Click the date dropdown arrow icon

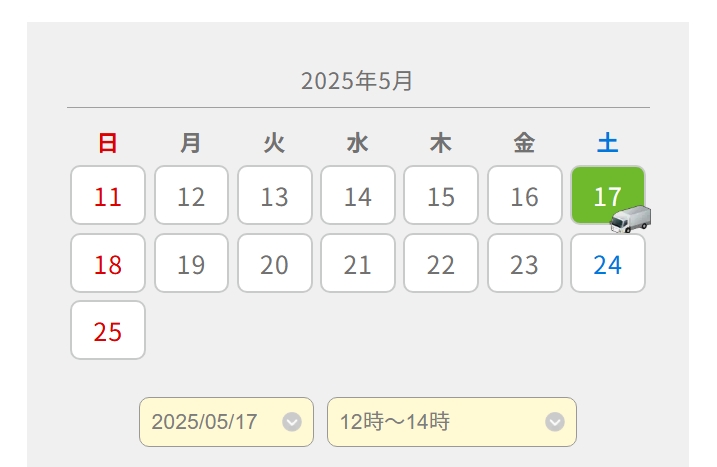[x=292, y=422]
